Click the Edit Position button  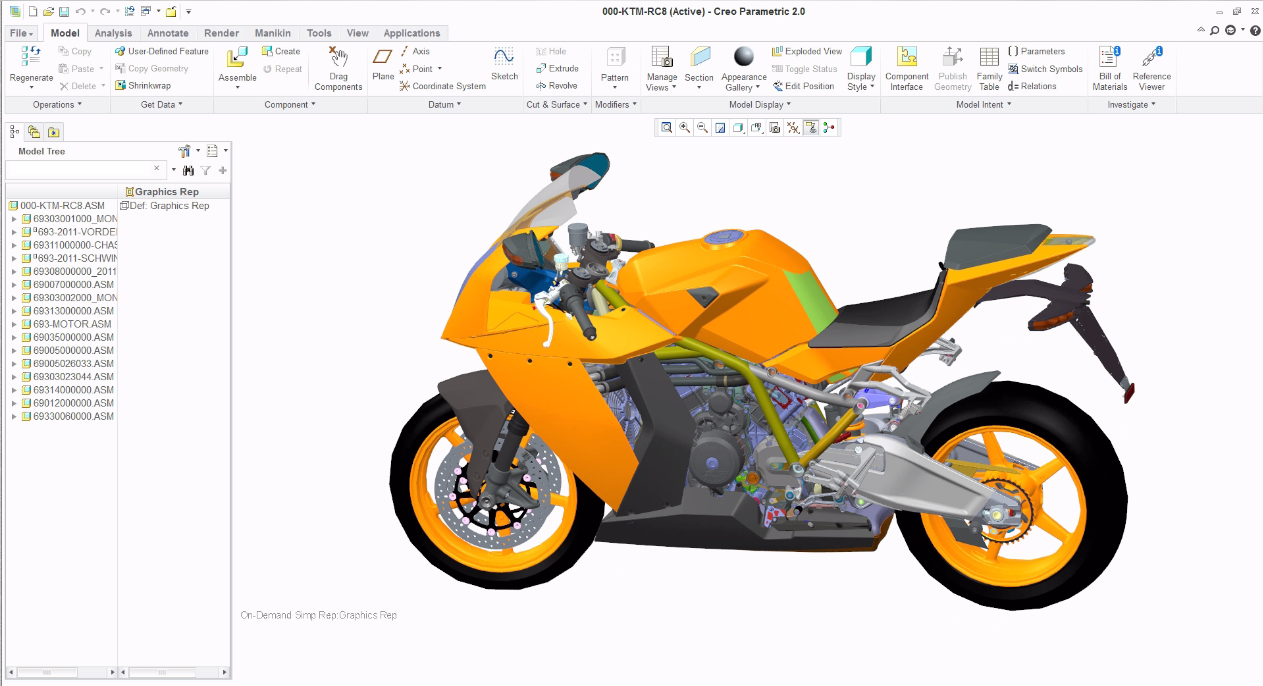pos(803,86)
